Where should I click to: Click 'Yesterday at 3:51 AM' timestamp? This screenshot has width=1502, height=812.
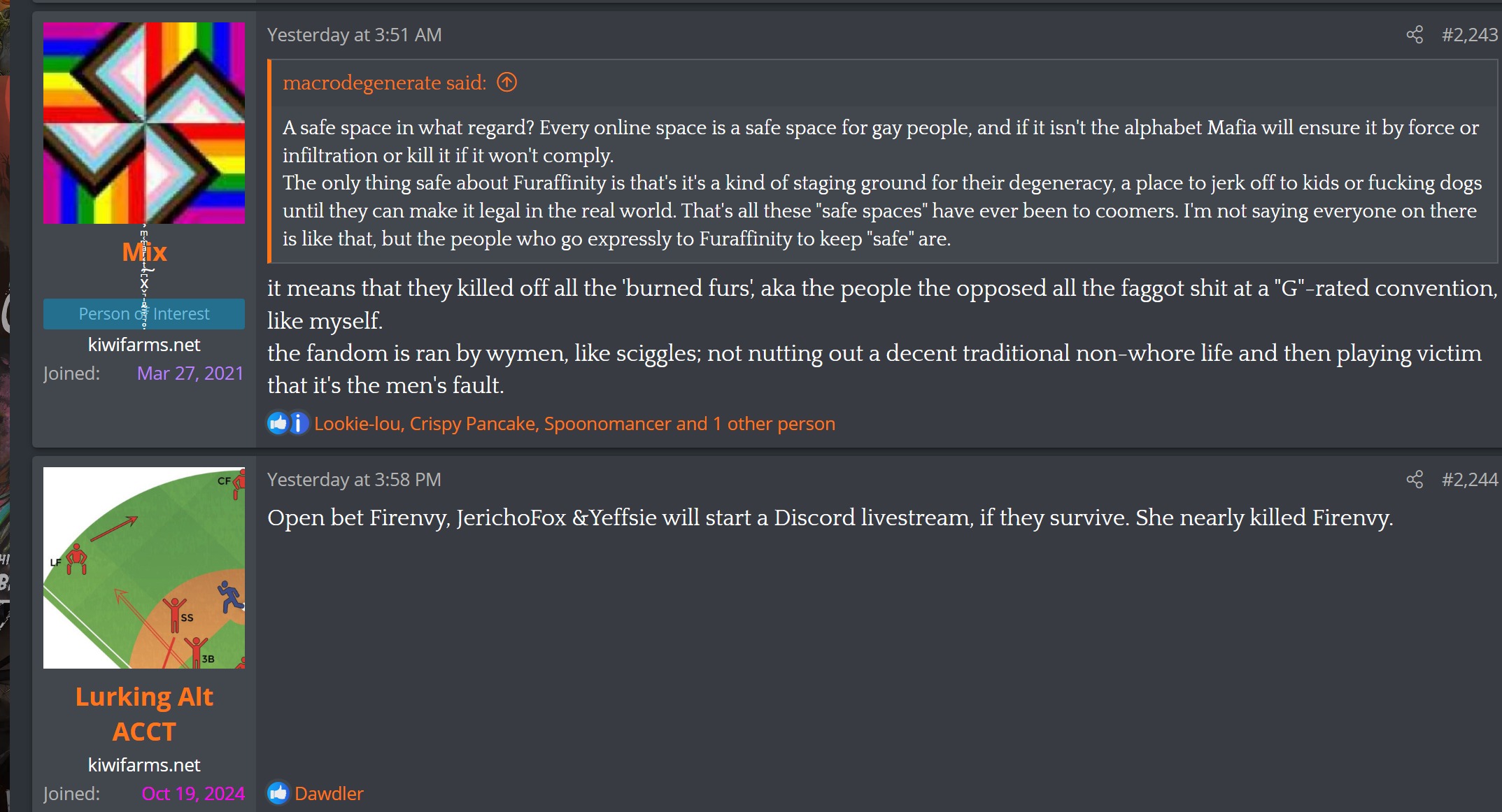354,35
